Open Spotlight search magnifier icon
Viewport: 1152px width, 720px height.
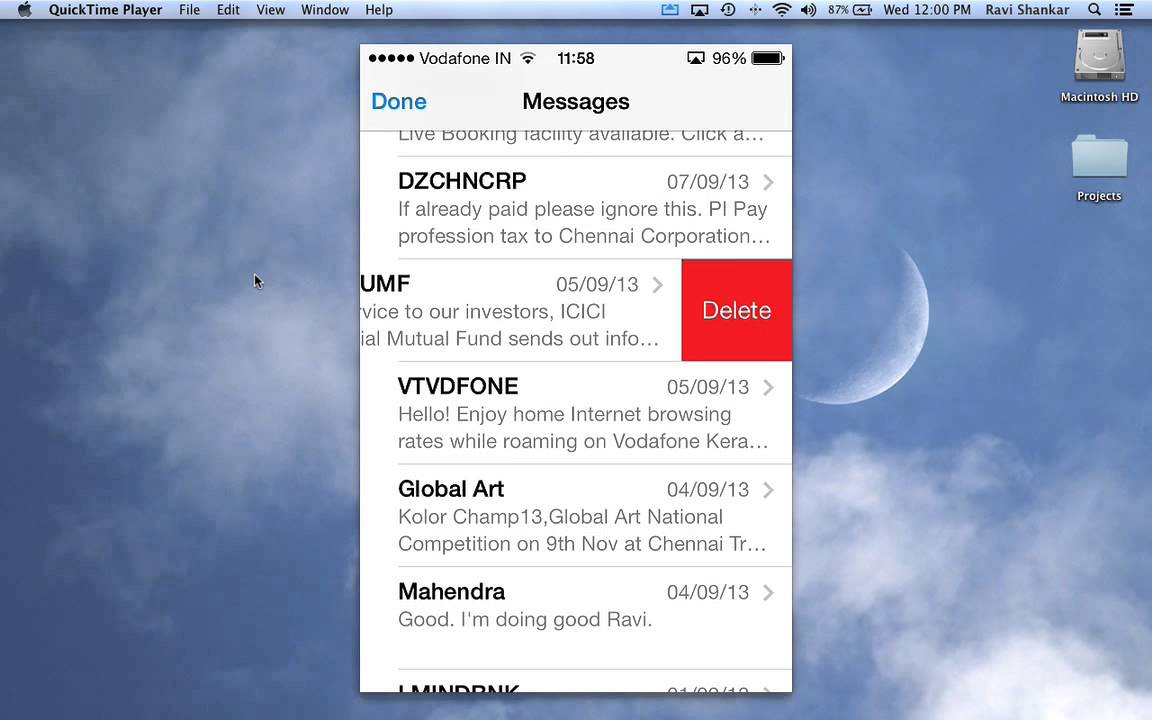click(1094, 10)
